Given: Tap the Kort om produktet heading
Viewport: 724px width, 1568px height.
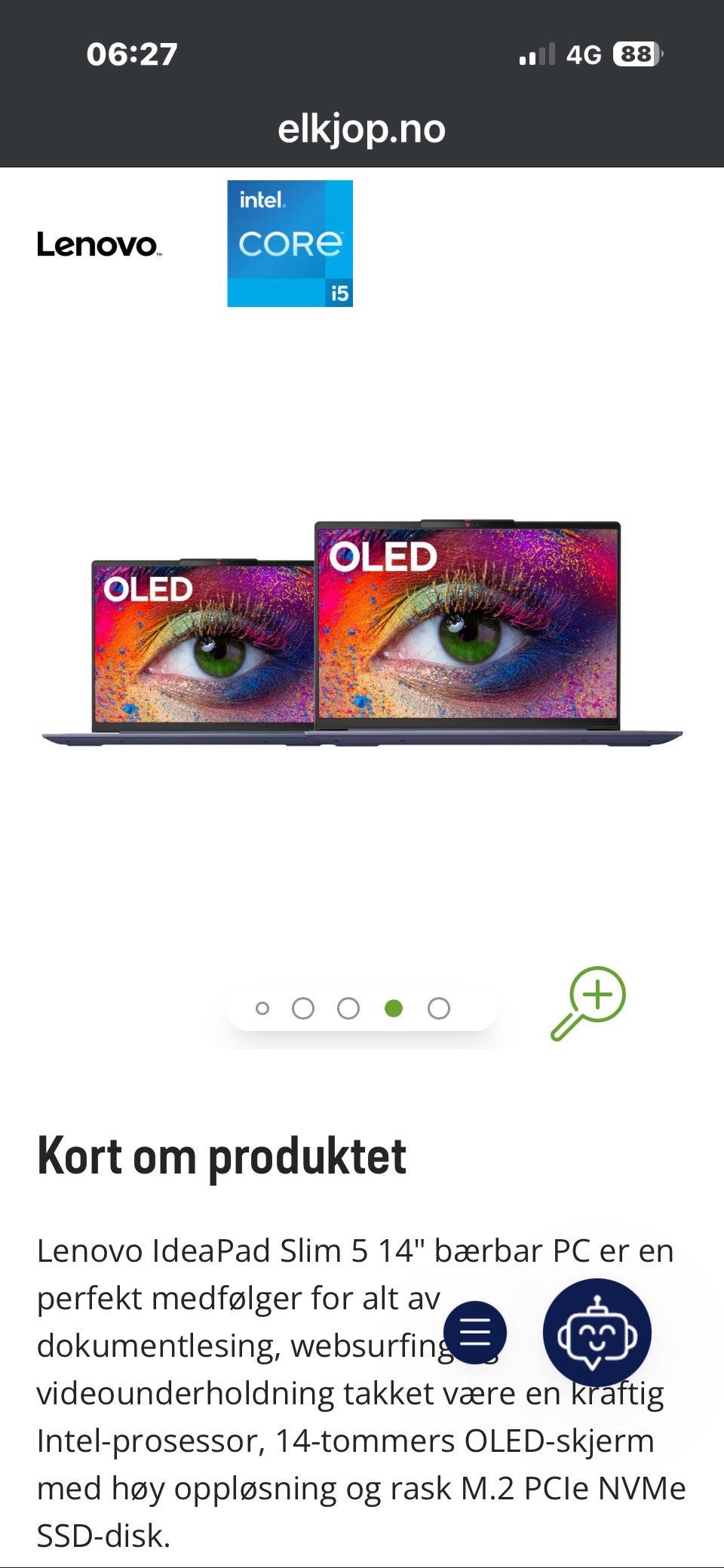Looking at the screenshot, I should click(222, 1156).
